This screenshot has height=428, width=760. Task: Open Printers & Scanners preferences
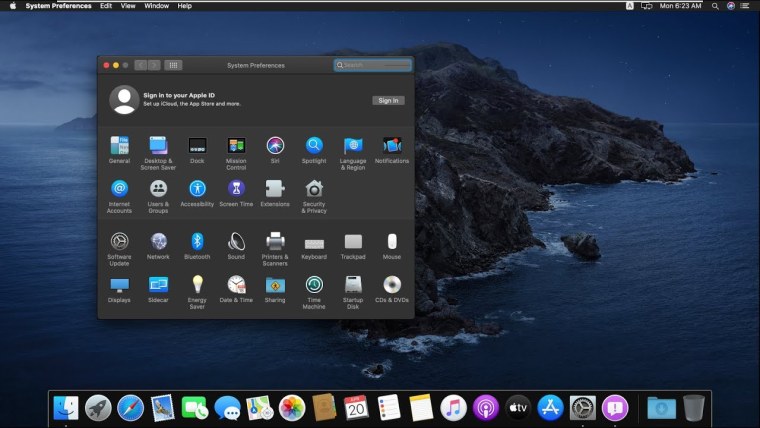click(275, 241)
